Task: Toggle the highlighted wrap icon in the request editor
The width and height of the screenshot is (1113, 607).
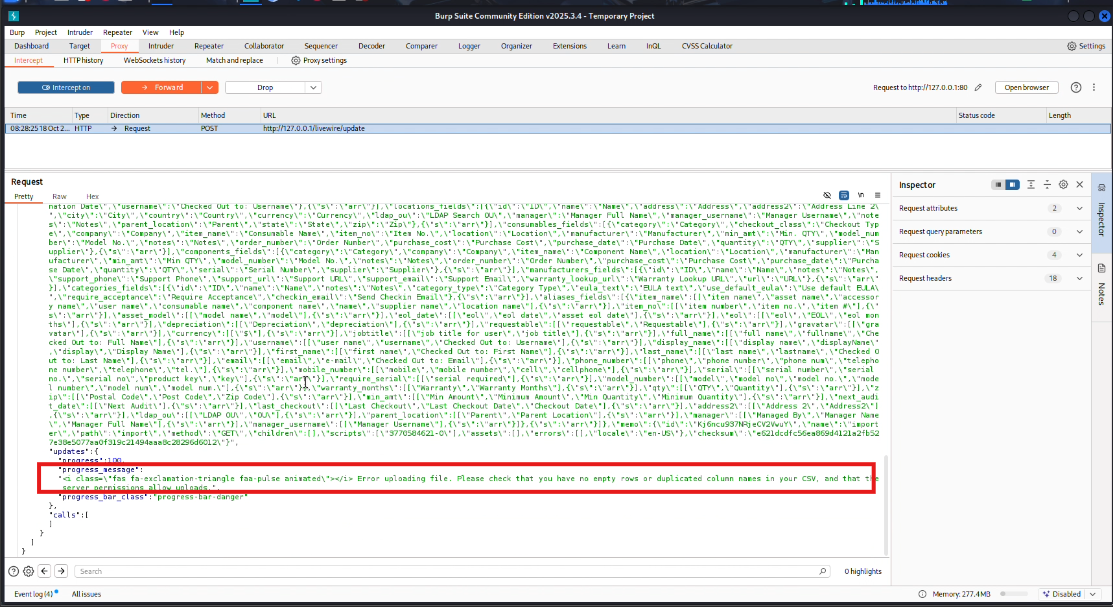Action: (844, 195)
